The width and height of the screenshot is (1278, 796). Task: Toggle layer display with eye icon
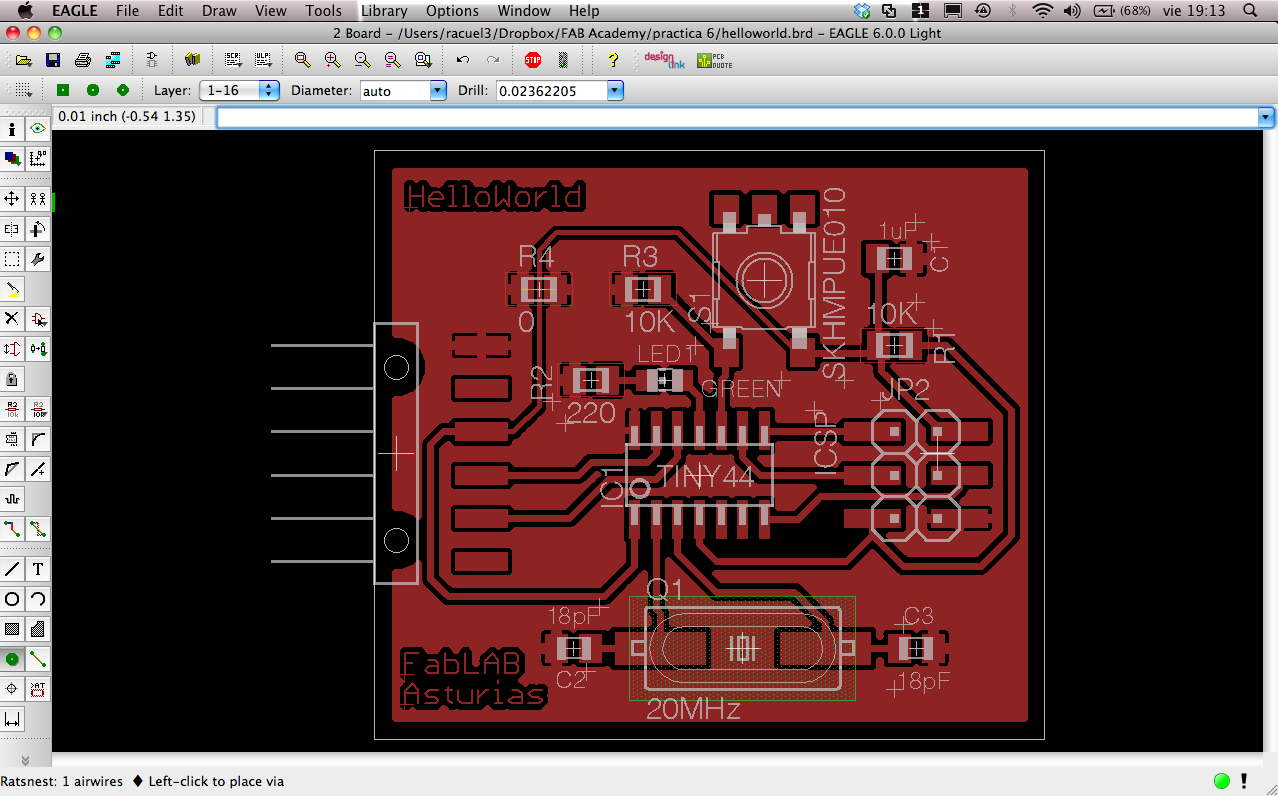(x=38, y=129)
